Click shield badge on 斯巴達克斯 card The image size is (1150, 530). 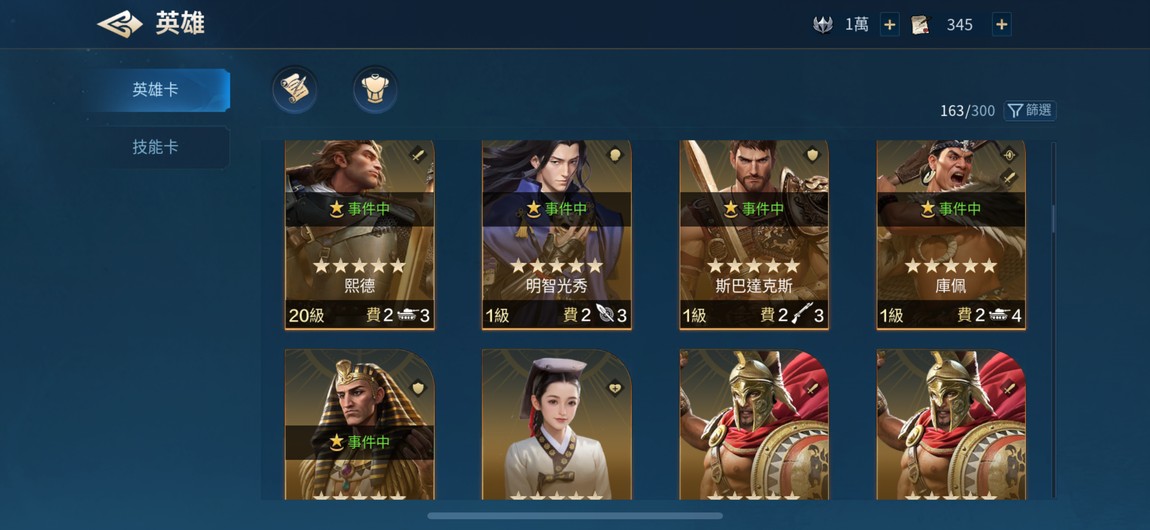click(812, 155)
